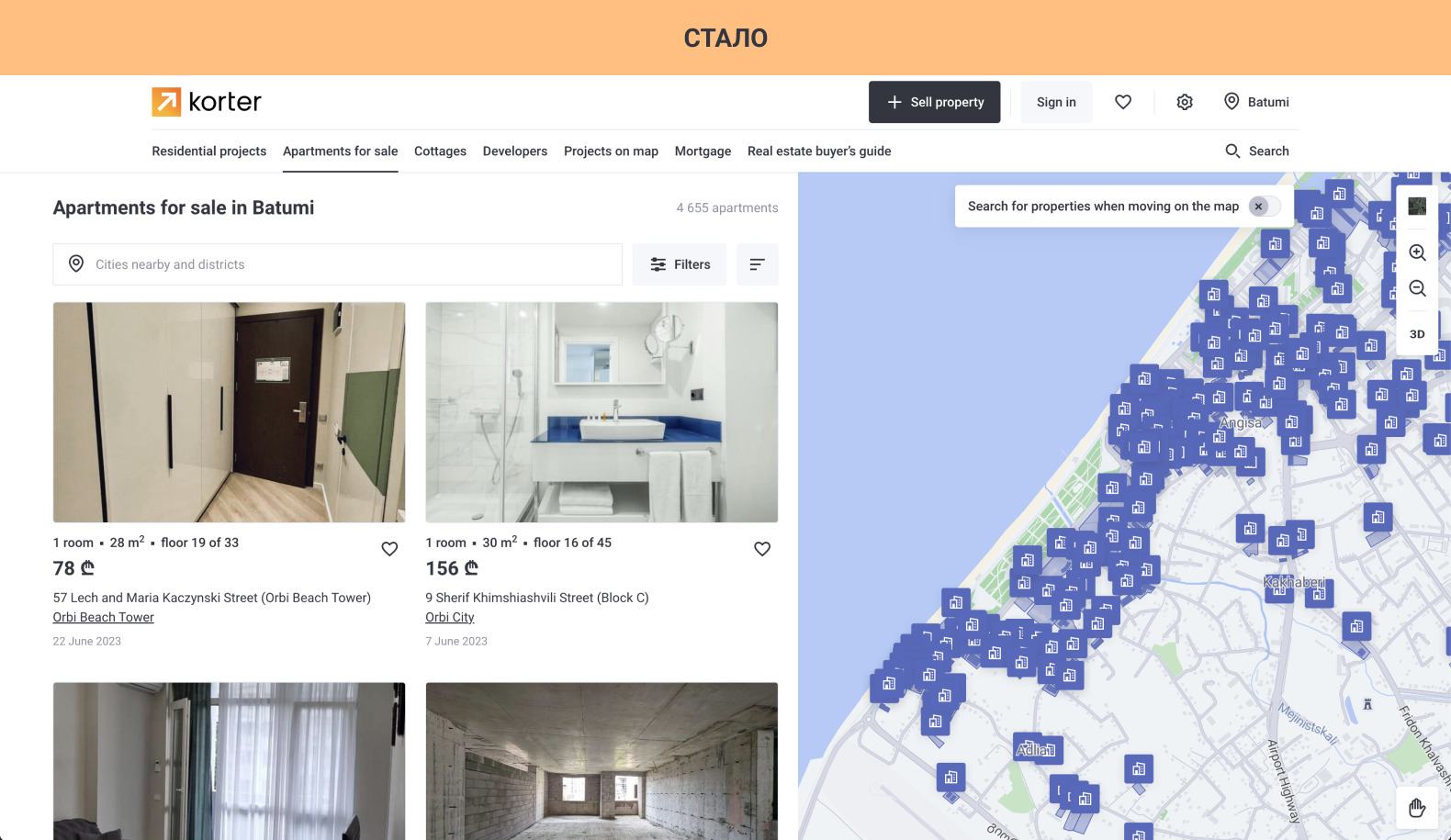Screen dimensions: 1451x840
Task: Zoom out on the map
Action: [x=1417, y=288]
